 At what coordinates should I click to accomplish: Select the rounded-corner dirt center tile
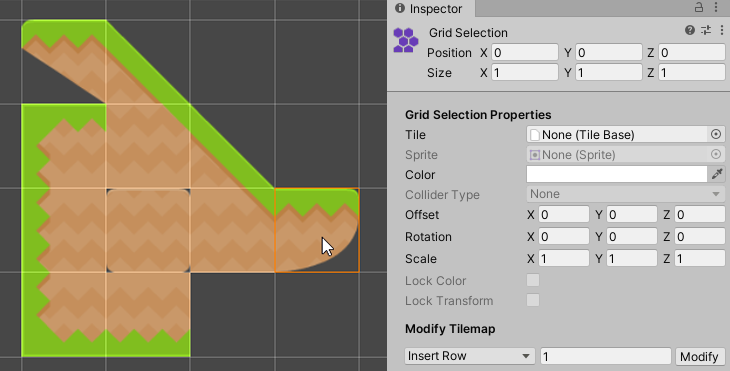[x=148, y=230]
